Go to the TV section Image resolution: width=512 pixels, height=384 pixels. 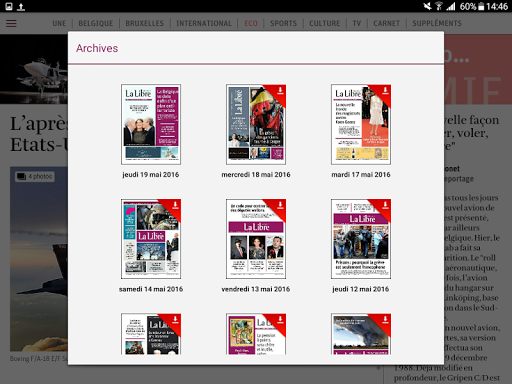pyautogui.click(x=357, y=23)
